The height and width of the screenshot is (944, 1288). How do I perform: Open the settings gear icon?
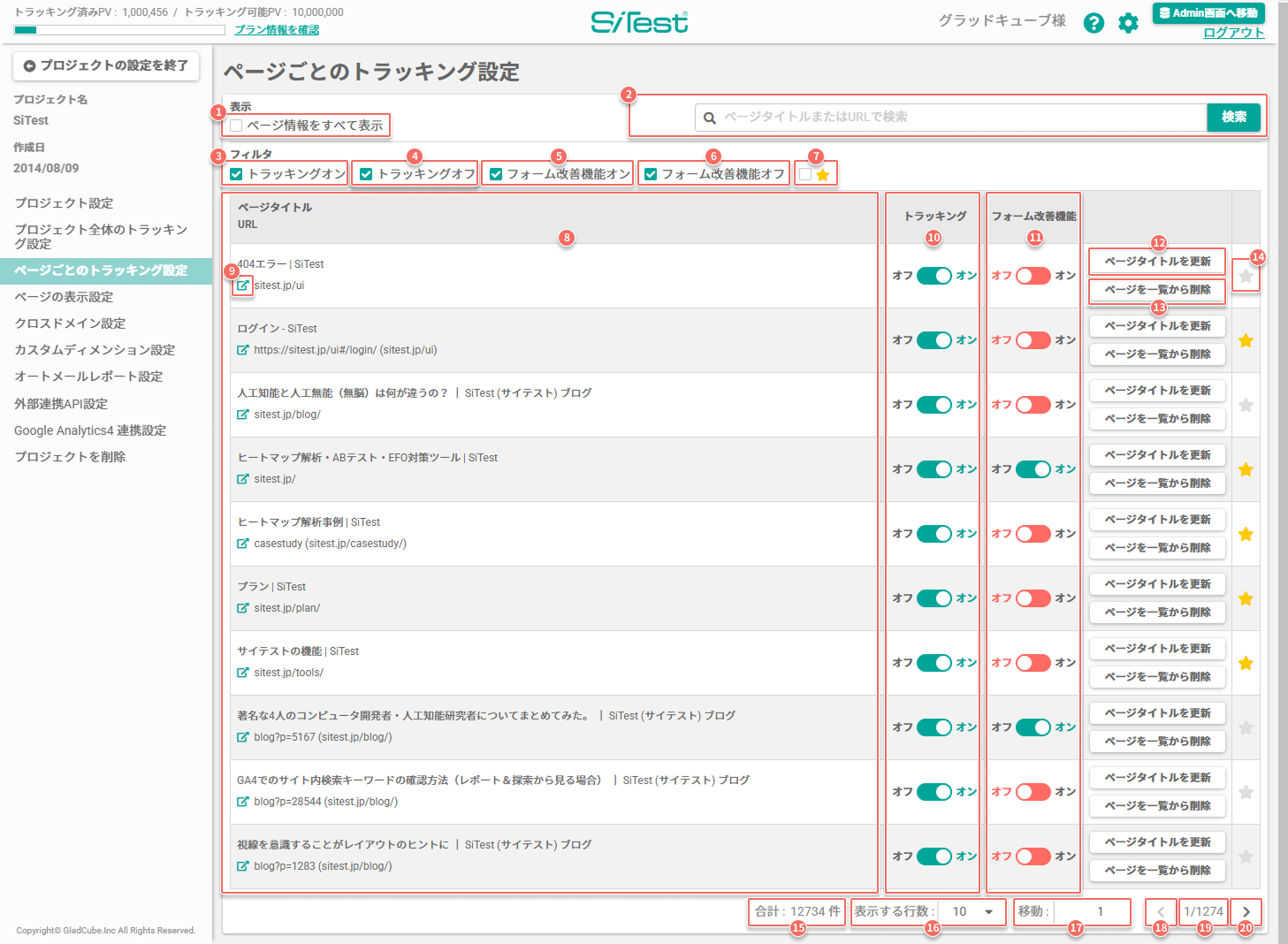(1128, 23)
